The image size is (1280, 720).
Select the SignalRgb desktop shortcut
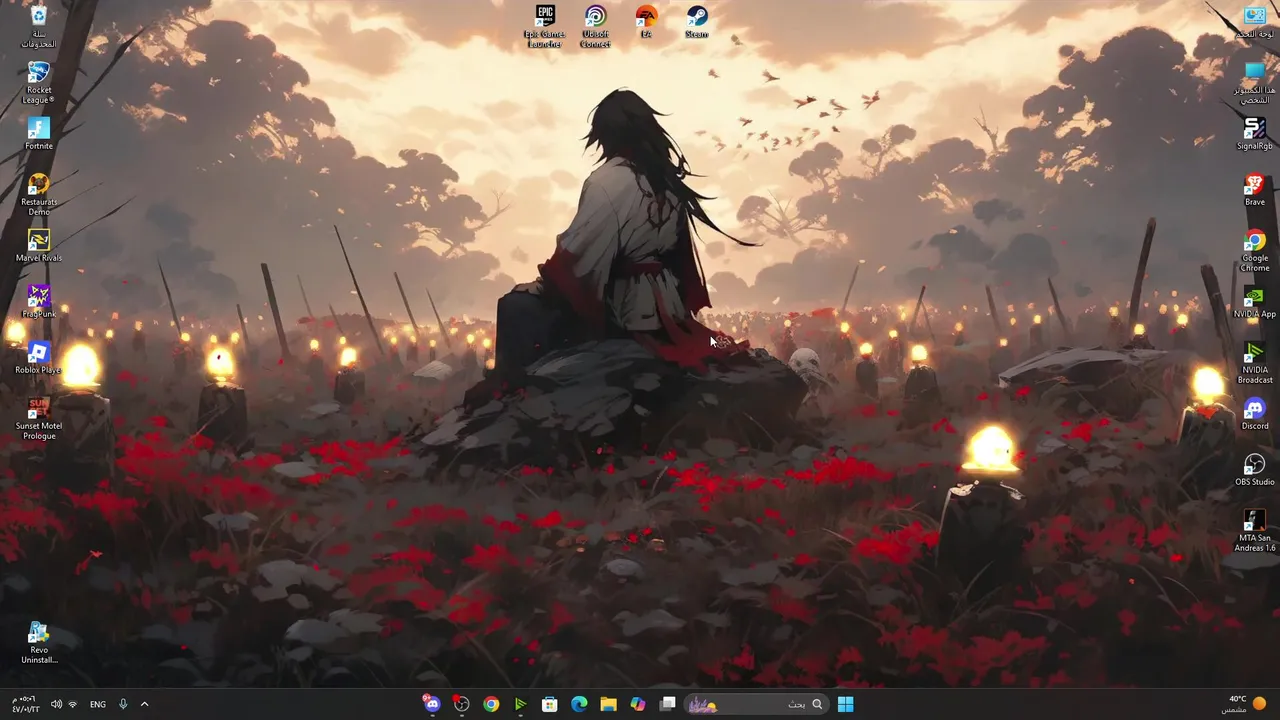[1255, 134]
